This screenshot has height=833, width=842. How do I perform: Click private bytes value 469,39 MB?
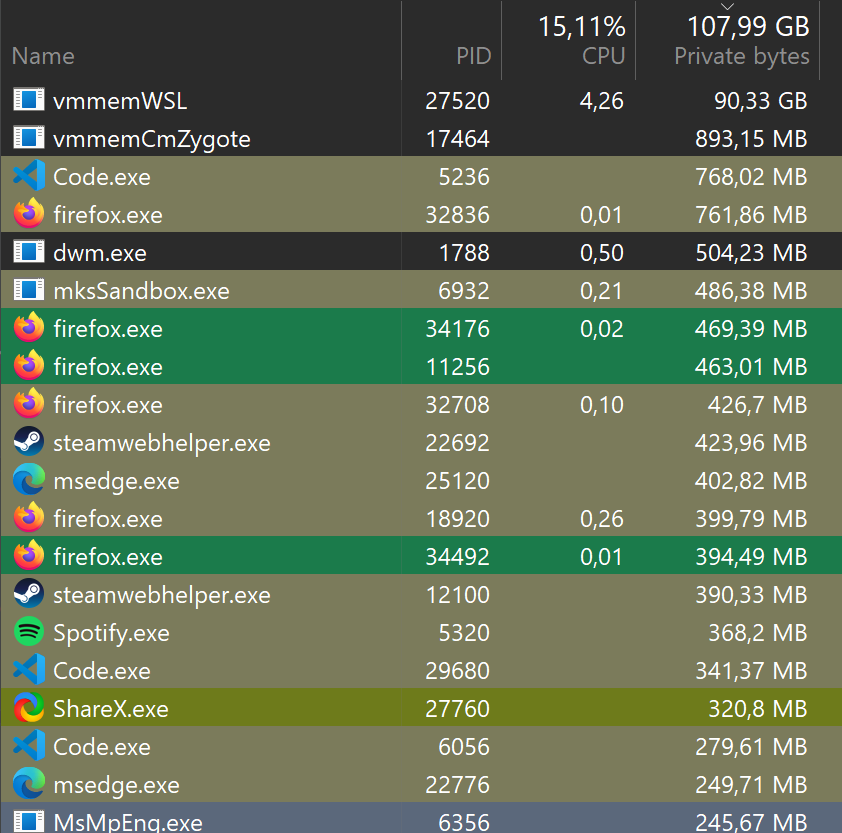tap(751, 329)
